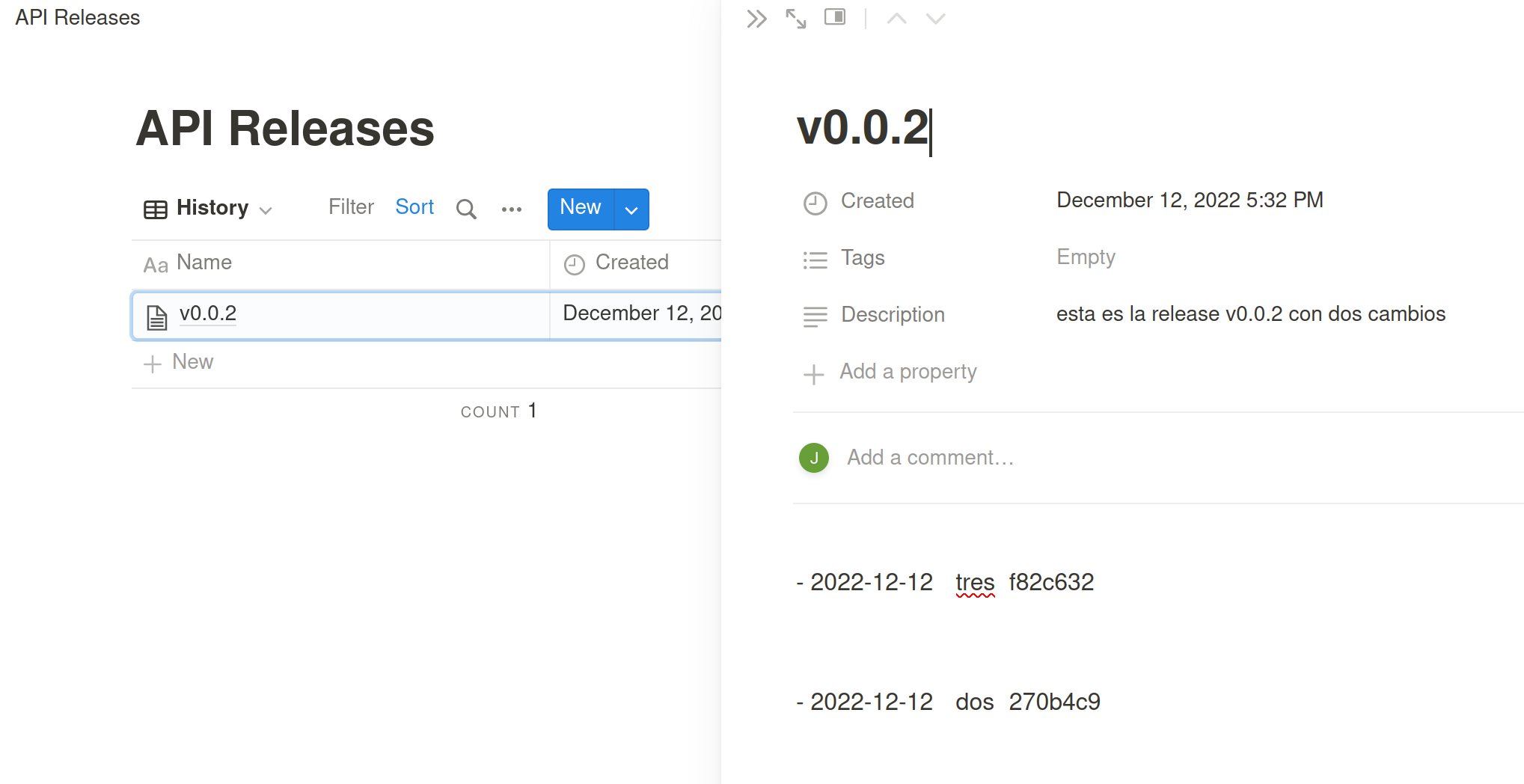The image size is (1524, 784).
Task: Click the green J user avatar
Action: coord(814,458)
